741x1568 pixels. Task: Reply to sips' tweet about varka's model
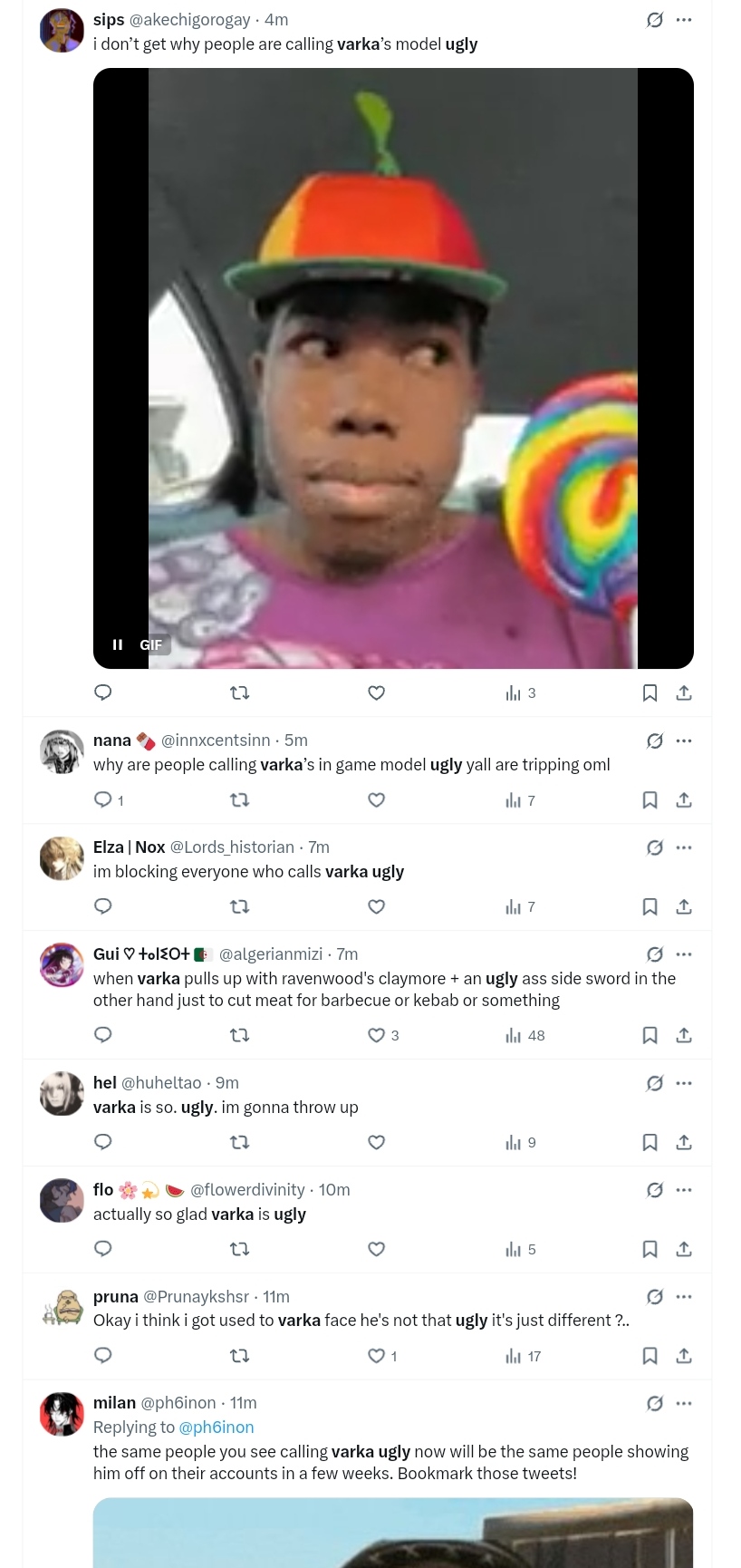tap(103, 692)
